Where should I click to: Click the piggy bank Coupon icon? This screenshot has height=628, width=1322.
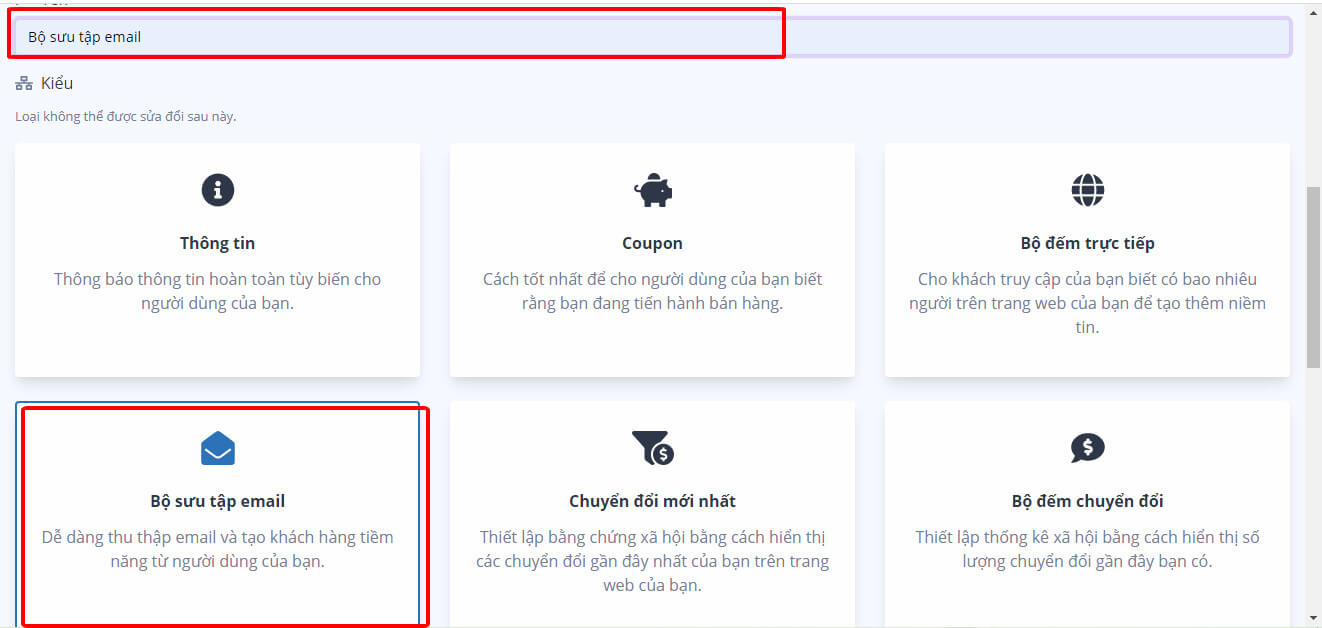[x=652, y=189]
